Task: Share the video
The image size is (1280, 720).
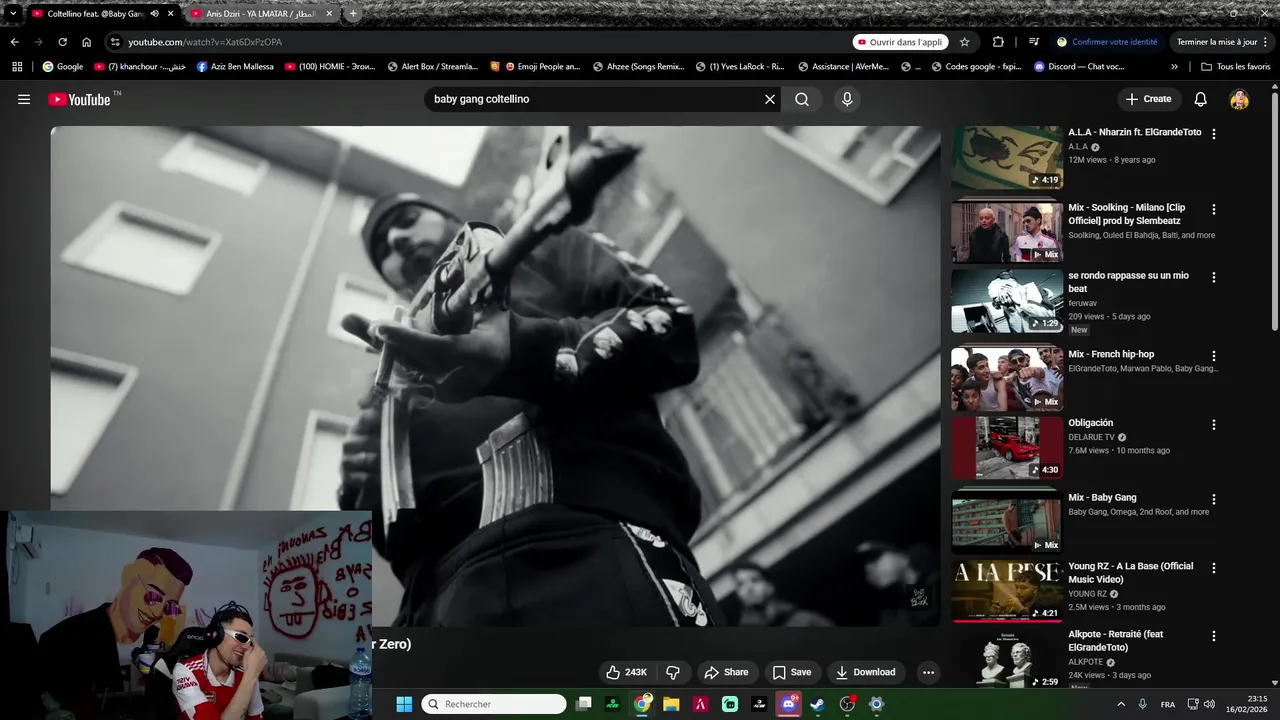Action: coord(725,672)
